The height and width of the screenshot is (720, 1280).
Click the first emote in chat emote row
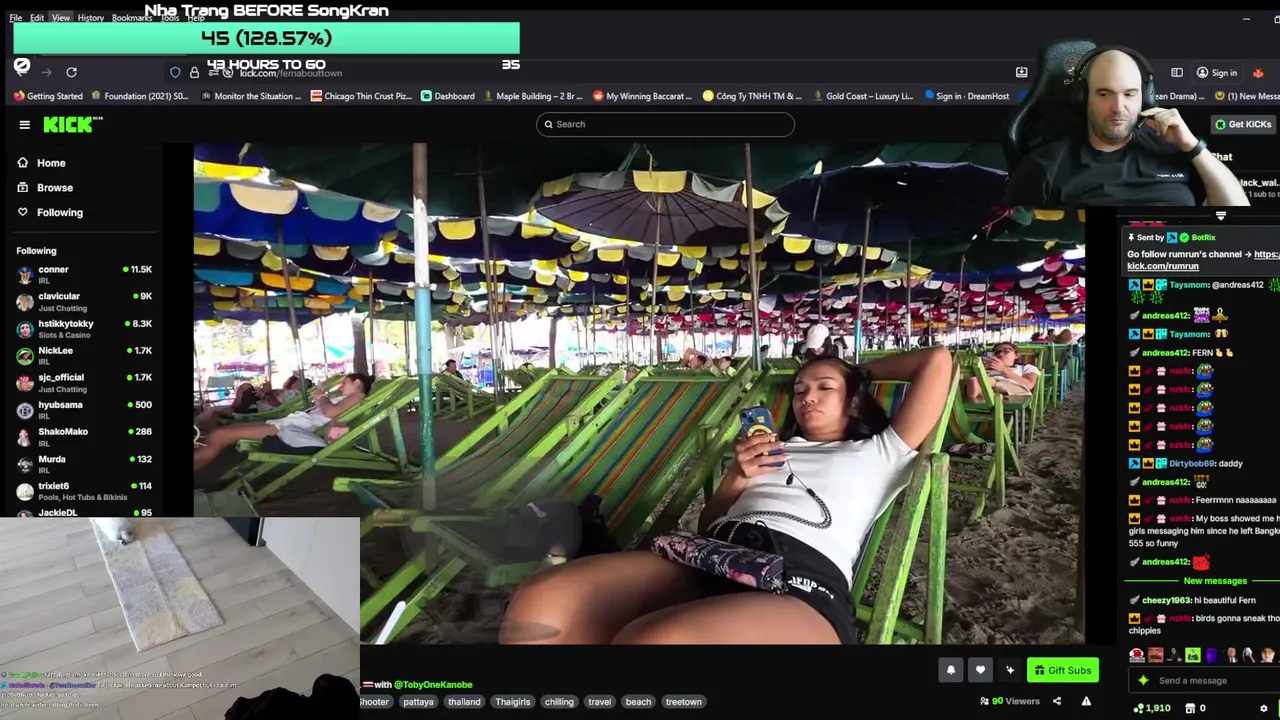click(x=1137, y=655)
